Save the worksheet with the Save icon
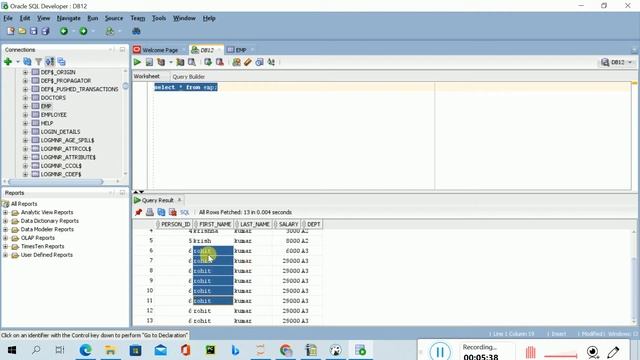 point(33,31)
